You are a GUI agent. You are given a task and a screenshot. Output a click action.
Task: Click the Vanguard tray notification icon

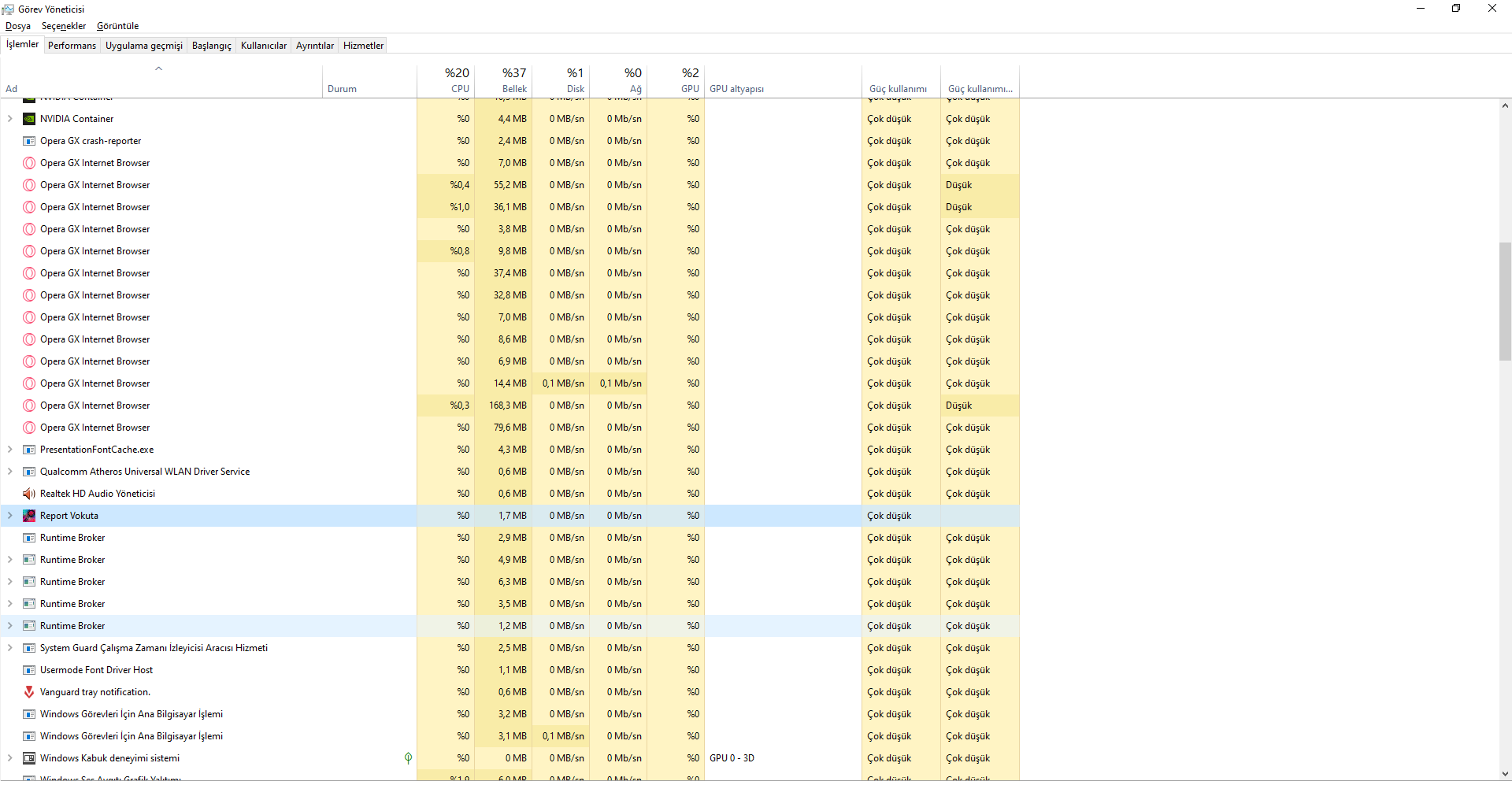point(29,692)
